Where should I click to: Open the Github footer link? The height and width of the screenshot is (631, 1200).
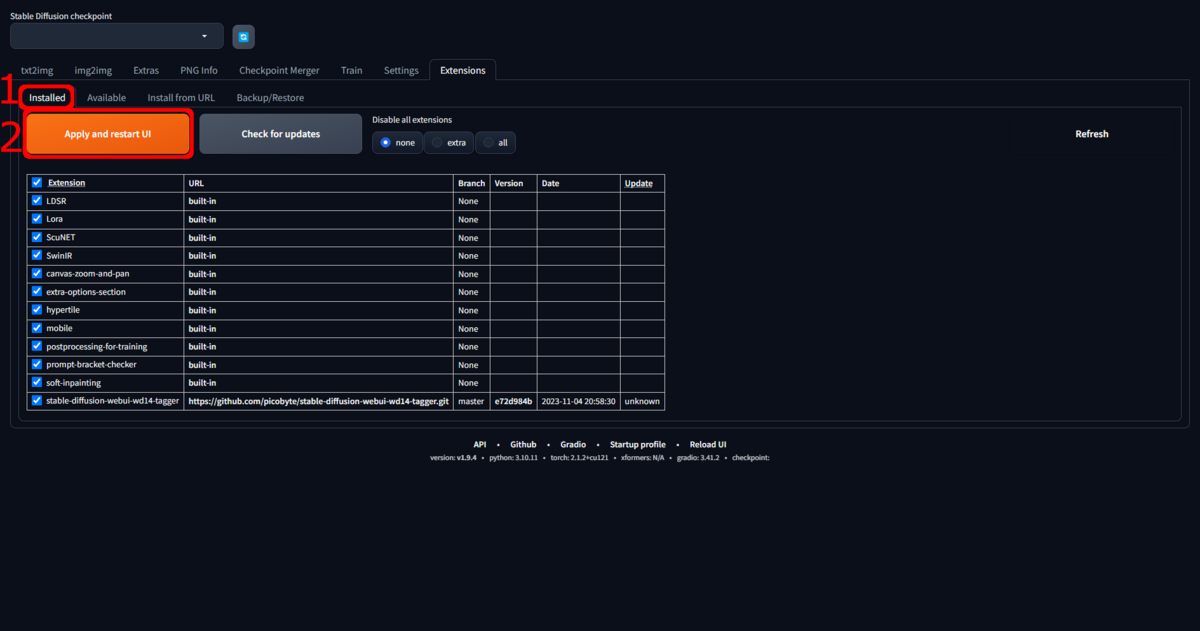pyautogui.click(x=523, y=444)
